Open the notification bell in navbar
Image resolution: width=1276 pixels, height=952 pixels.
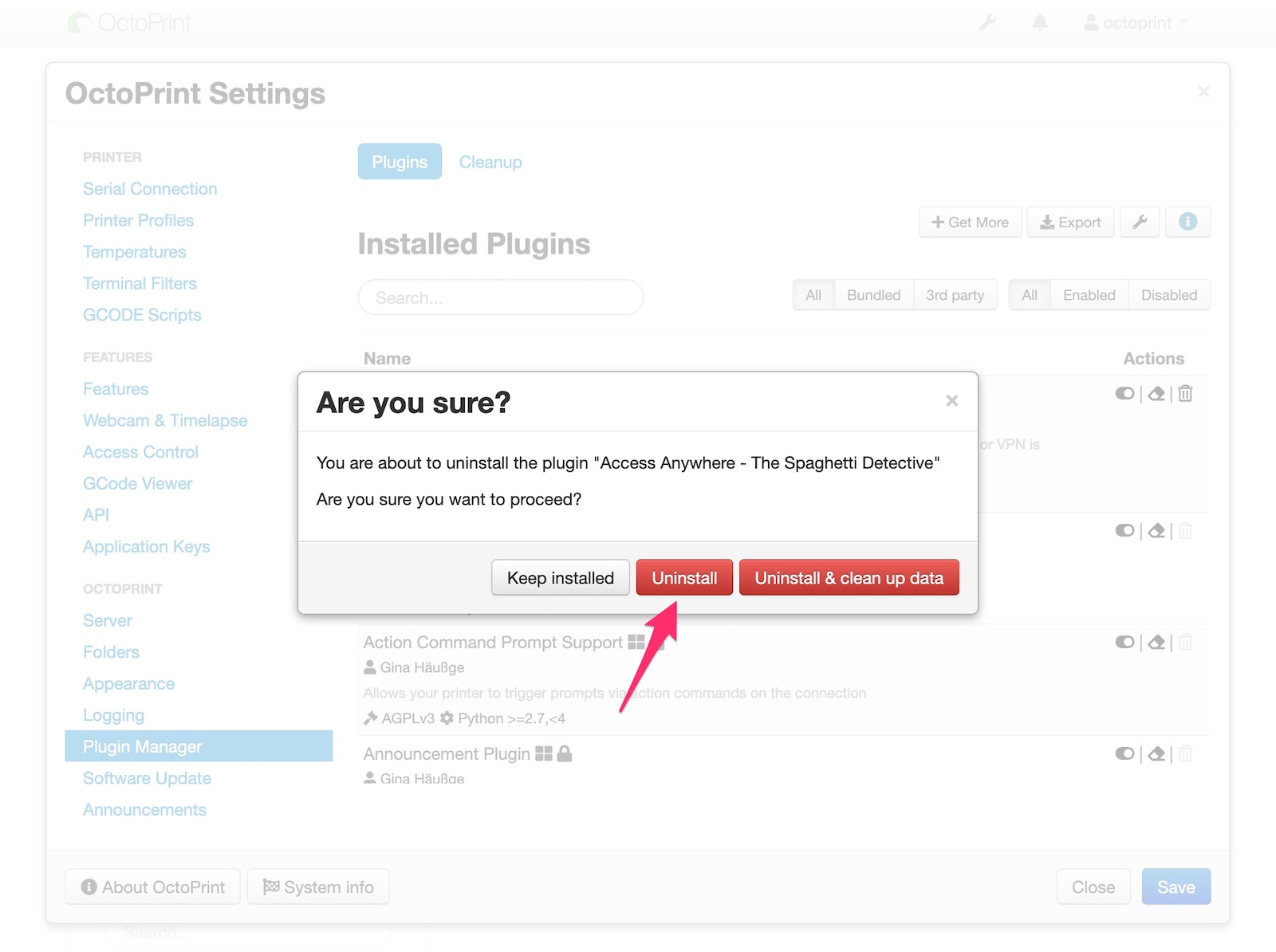pos(1040,23)
